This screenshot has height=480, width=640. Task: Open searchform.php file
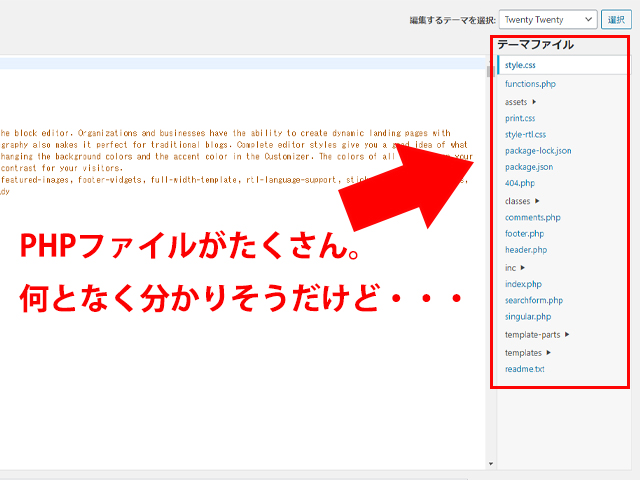[534, 300]
